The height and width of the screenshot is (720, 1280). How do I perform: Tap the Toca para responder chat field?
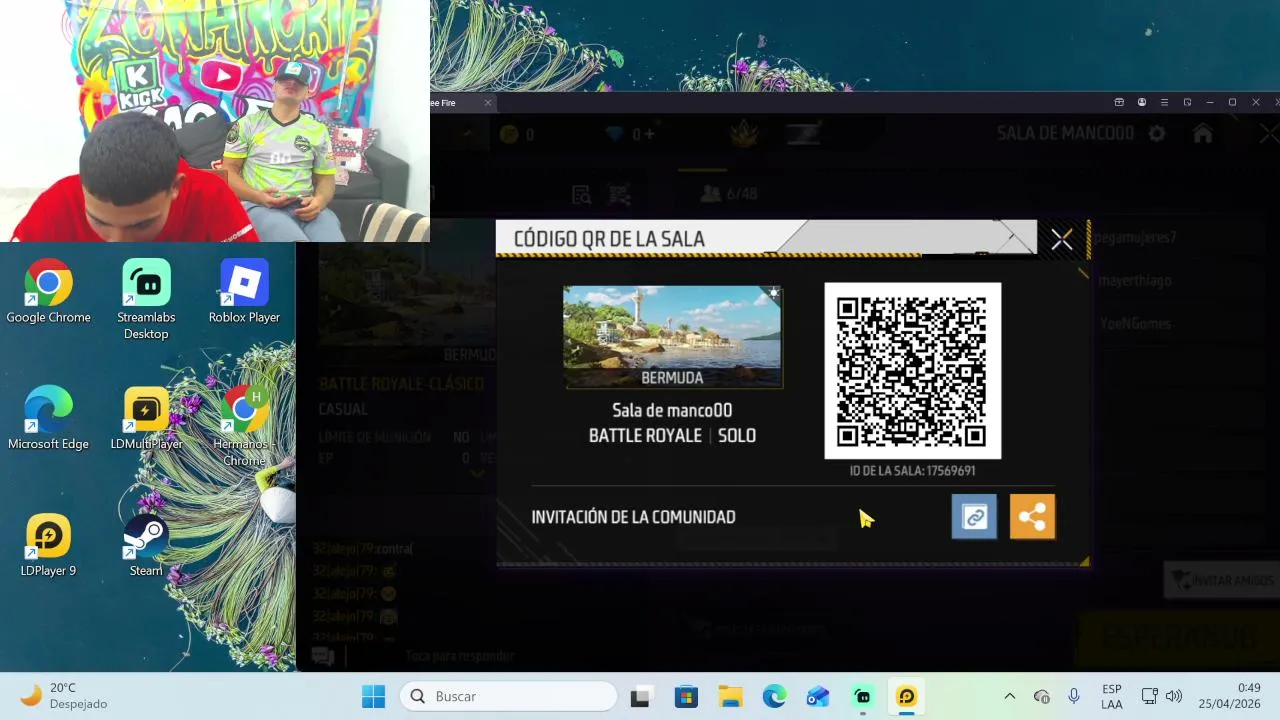coord(460,656)
